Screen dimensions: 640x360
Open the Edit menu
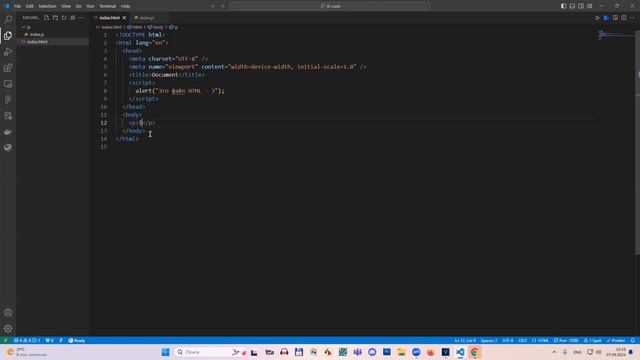[x=29, y=6]
